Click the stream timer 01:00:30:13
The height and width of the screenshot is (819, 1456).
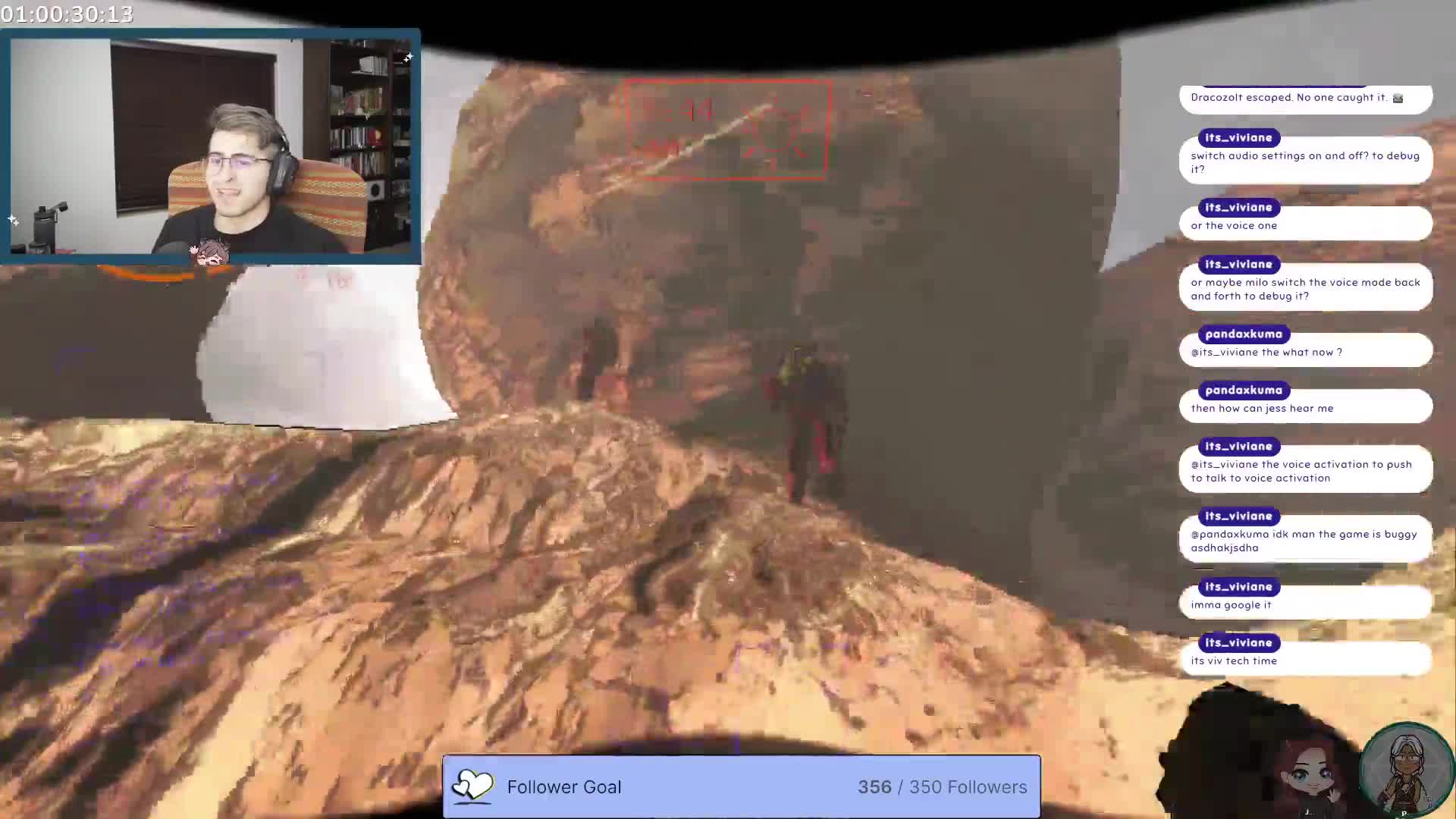point(67,14)
